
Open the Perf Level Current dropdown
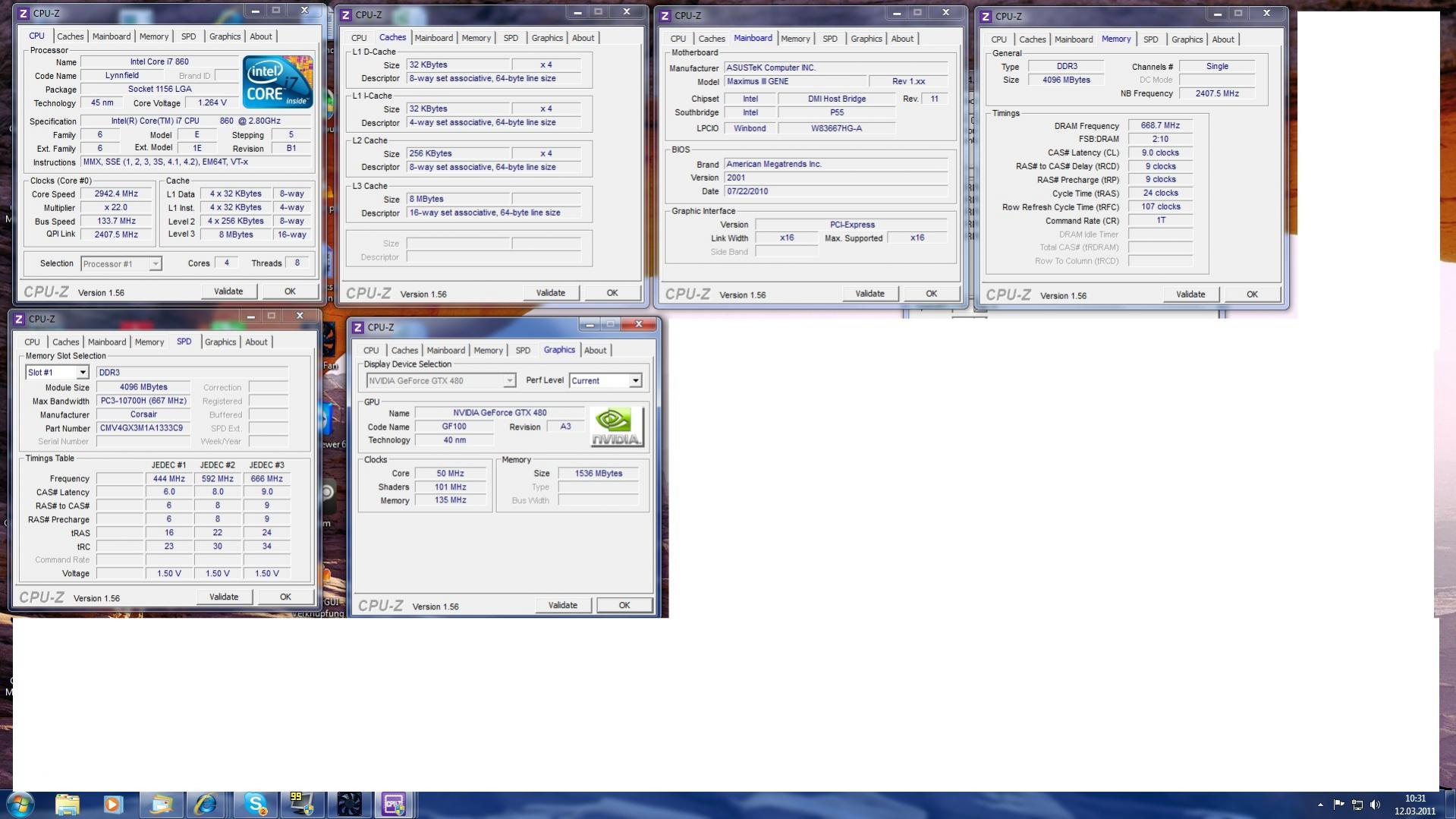pyautogui.click(x=635, y=381)
